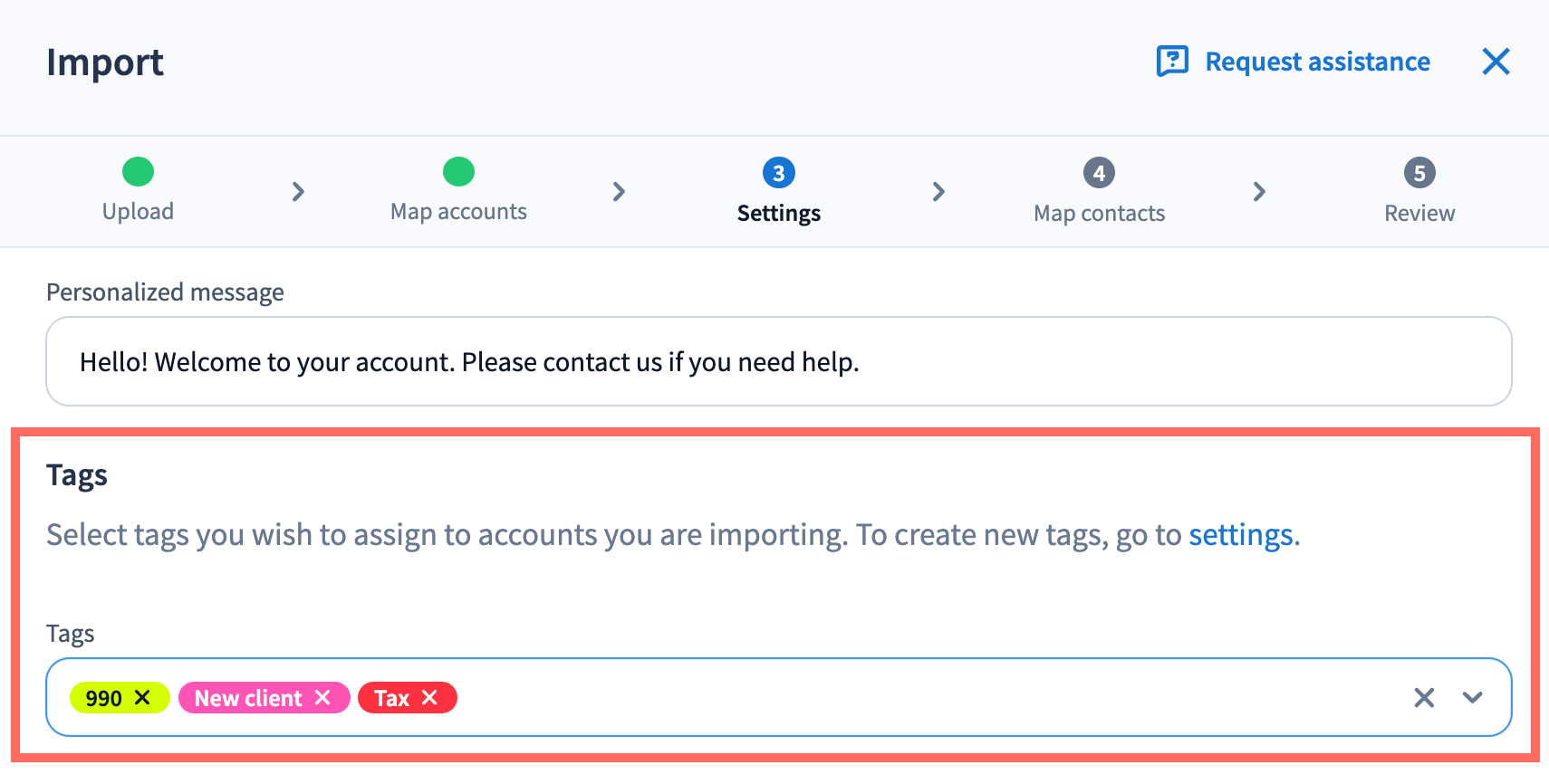Click inside the Tags selection field
This screenshot has height=784, width=1549.
906,697
